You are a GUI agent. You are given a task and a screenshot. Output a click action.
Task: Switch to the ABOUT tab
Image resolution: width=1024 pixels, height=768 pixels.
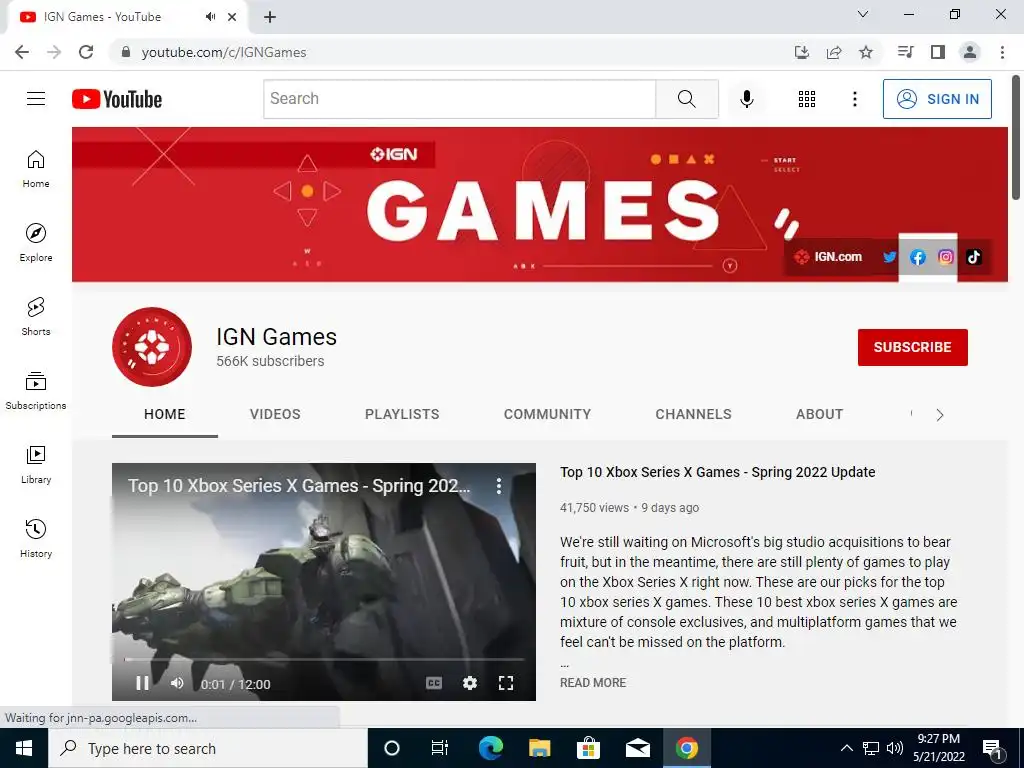pos(819,414)
